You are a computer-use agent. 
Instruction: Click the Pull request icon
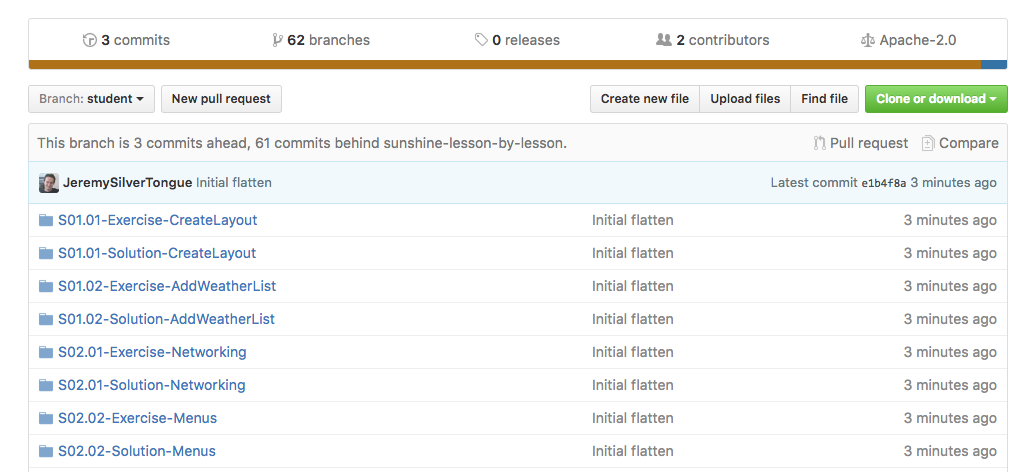point(819,143)
